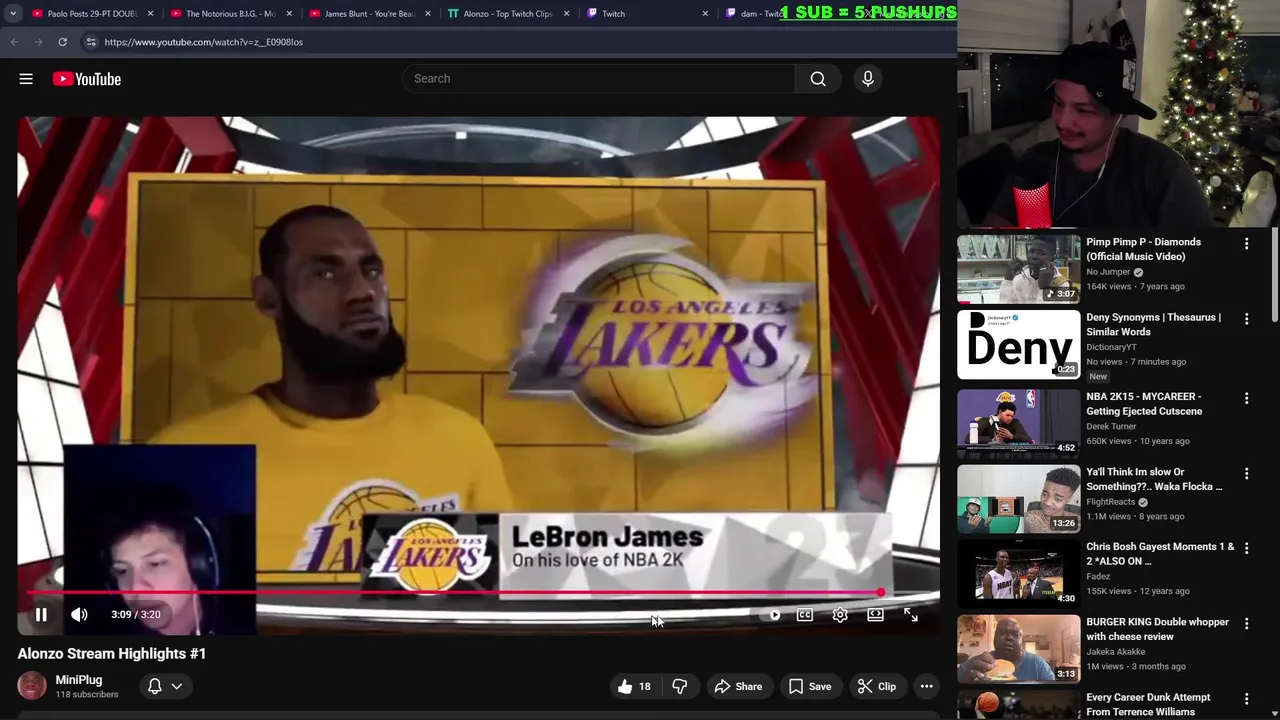Focus the YouTube search field

(x=598, y=79)
